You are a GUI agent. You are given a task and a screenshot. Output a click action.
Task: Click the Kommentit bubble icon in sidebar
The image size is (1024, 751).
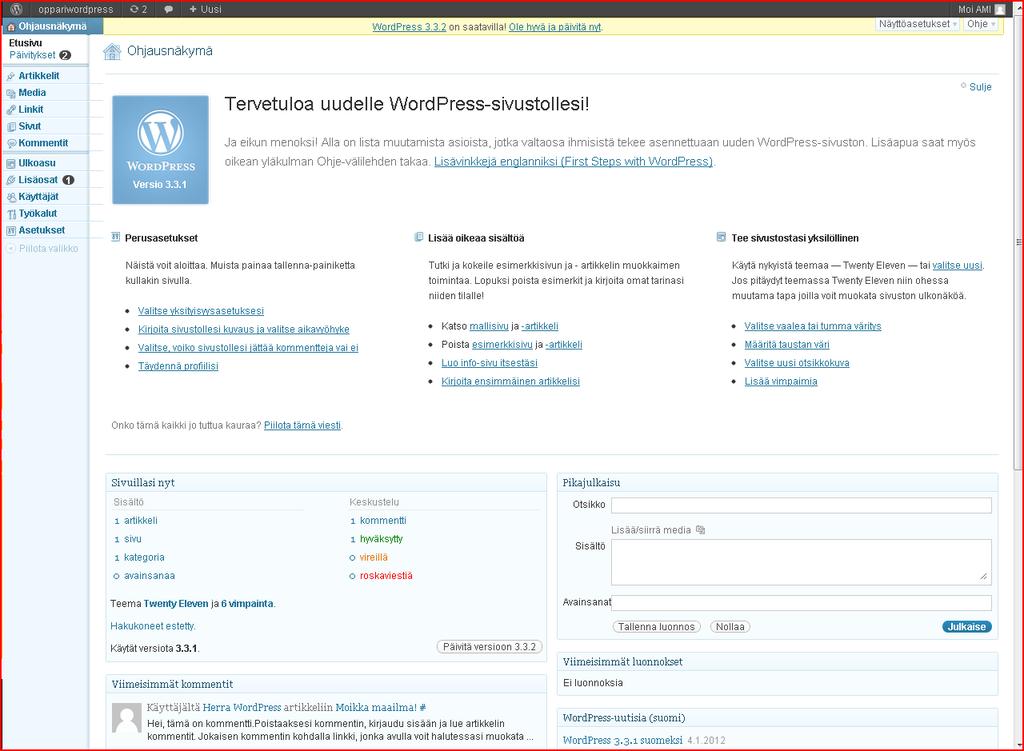[x=11, y=144]
